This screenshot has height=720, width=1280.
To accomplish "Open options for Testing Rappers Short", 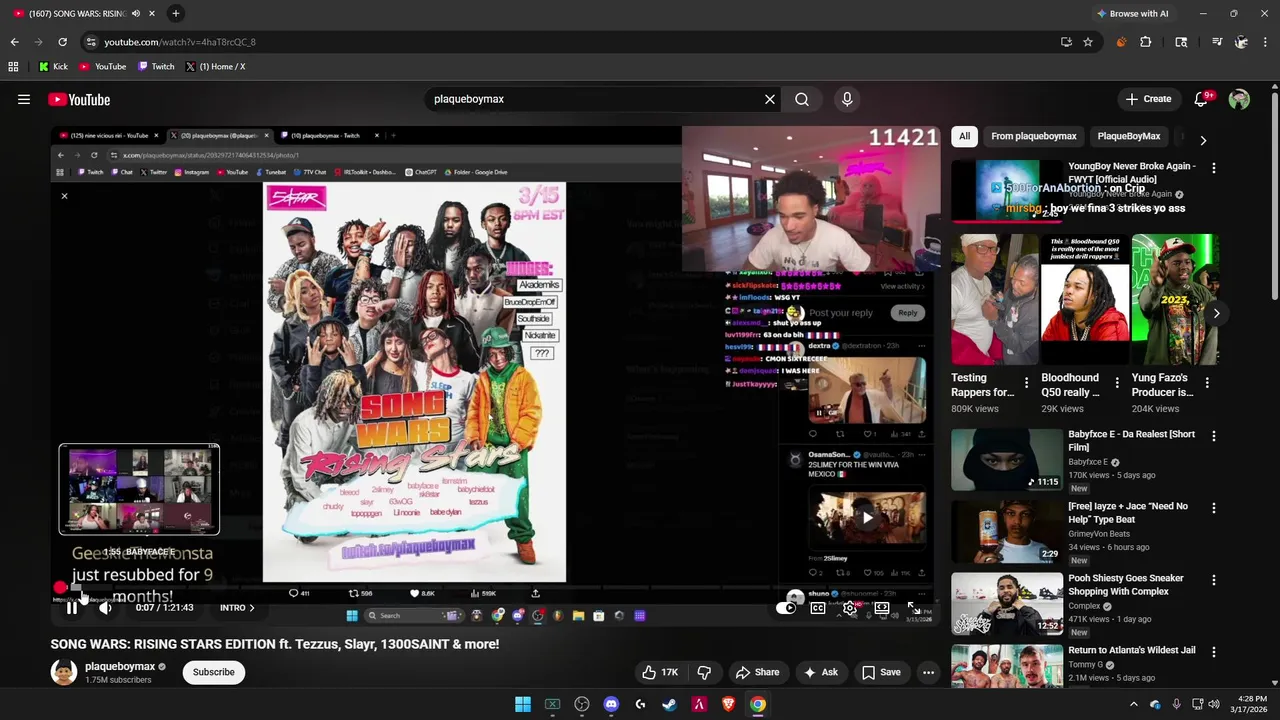I will 1026,383.
